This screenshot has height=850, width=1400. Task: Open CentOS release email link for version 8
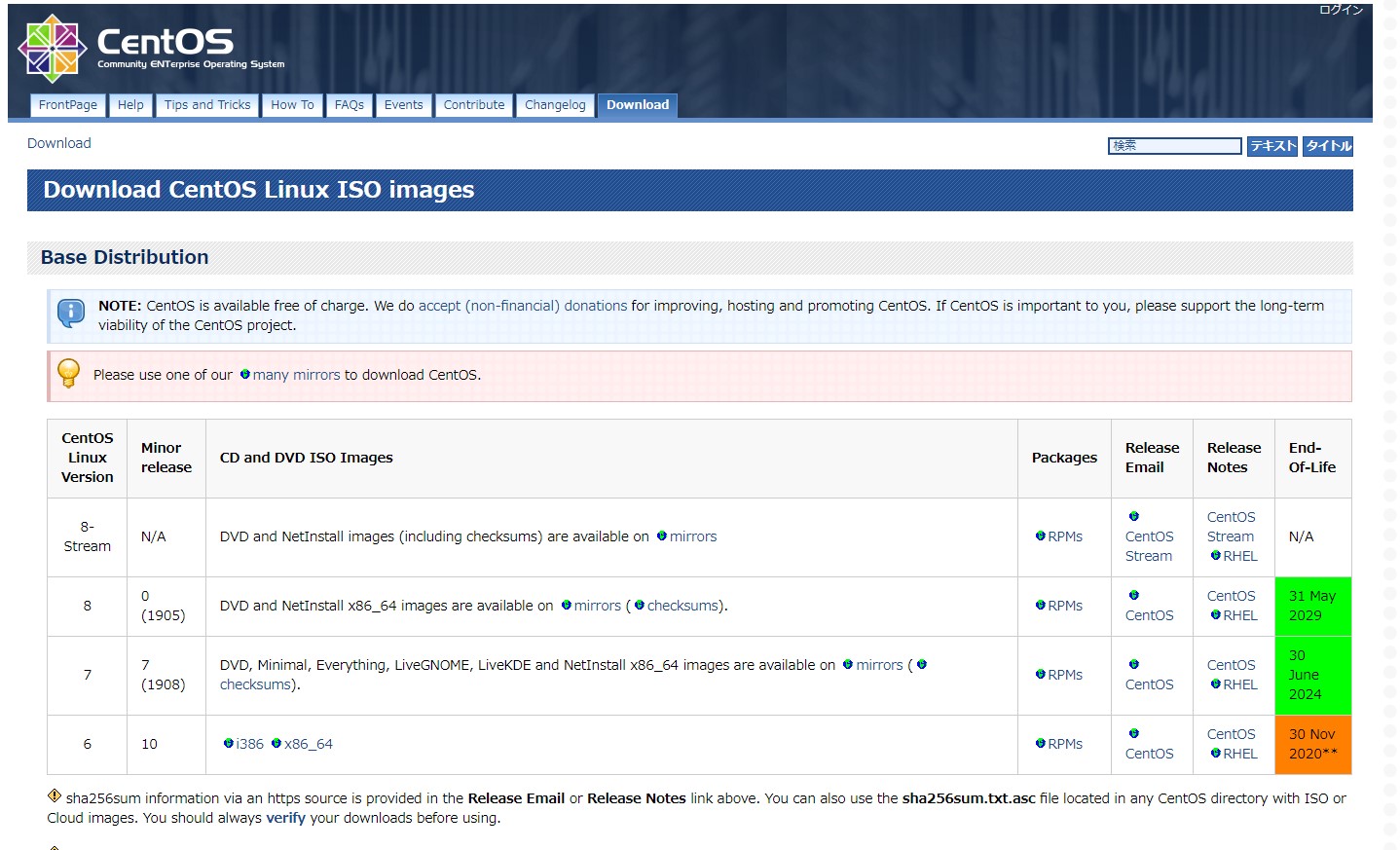[1150, 615]
